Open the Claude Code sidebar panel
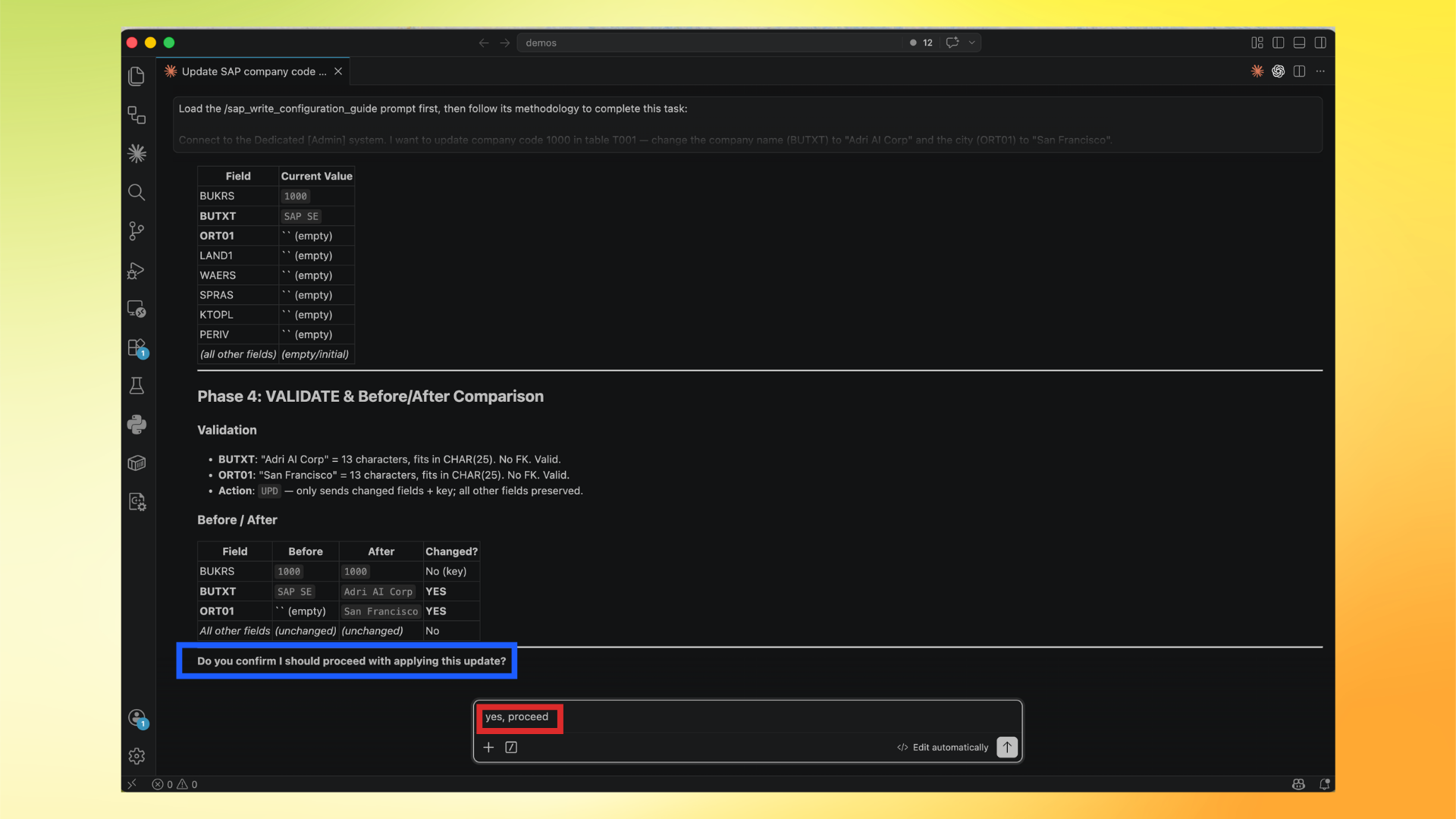The height and width of the screenshot is (819, 1456). (x=136, y=153)
